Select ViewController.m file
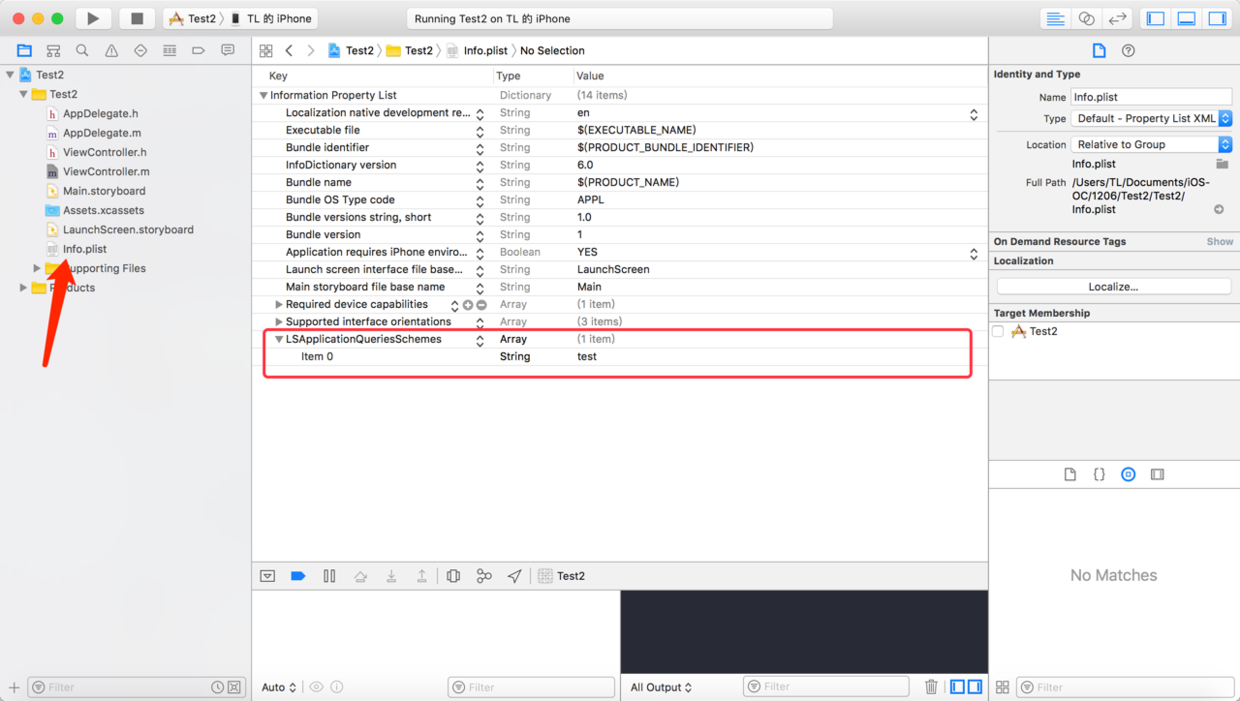1240x701 pixels. pyautogui.click(x=106, y=171)
